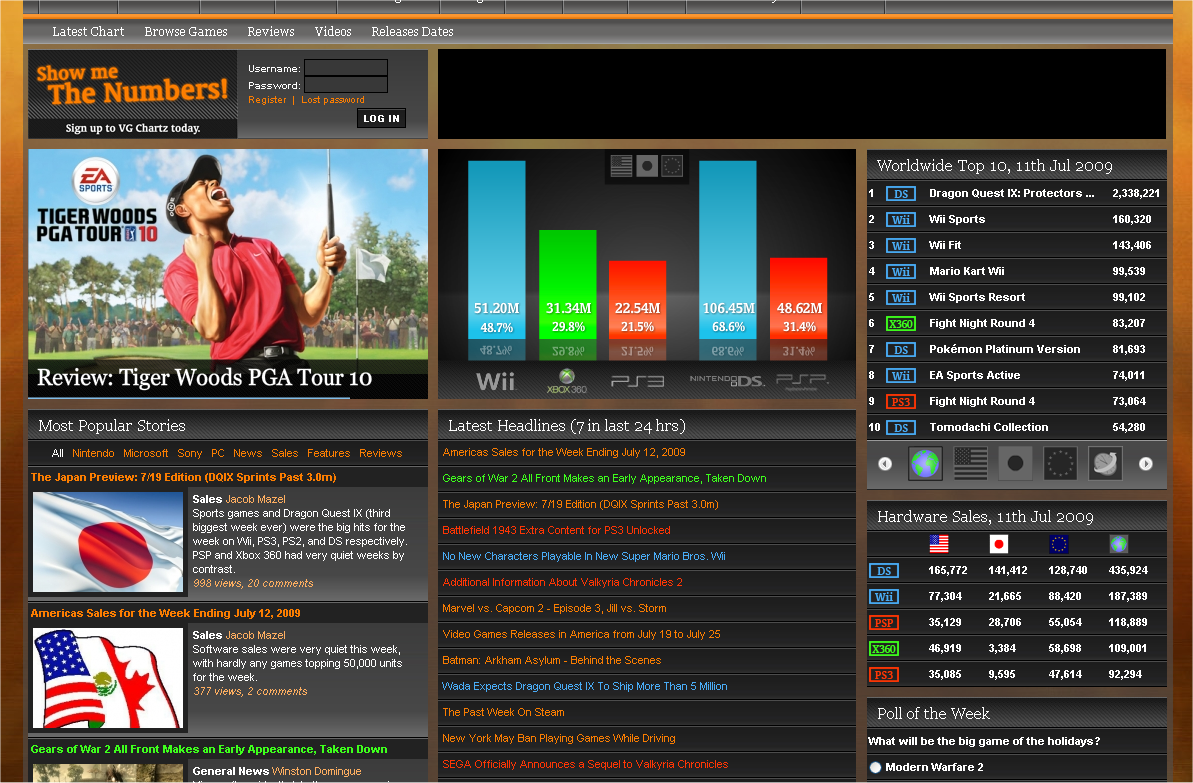Viewport: 1193px width, 783px height.
Task: Select the worldwide globe icon in Top 10 carousel
Action: click(x=925, y=463)
